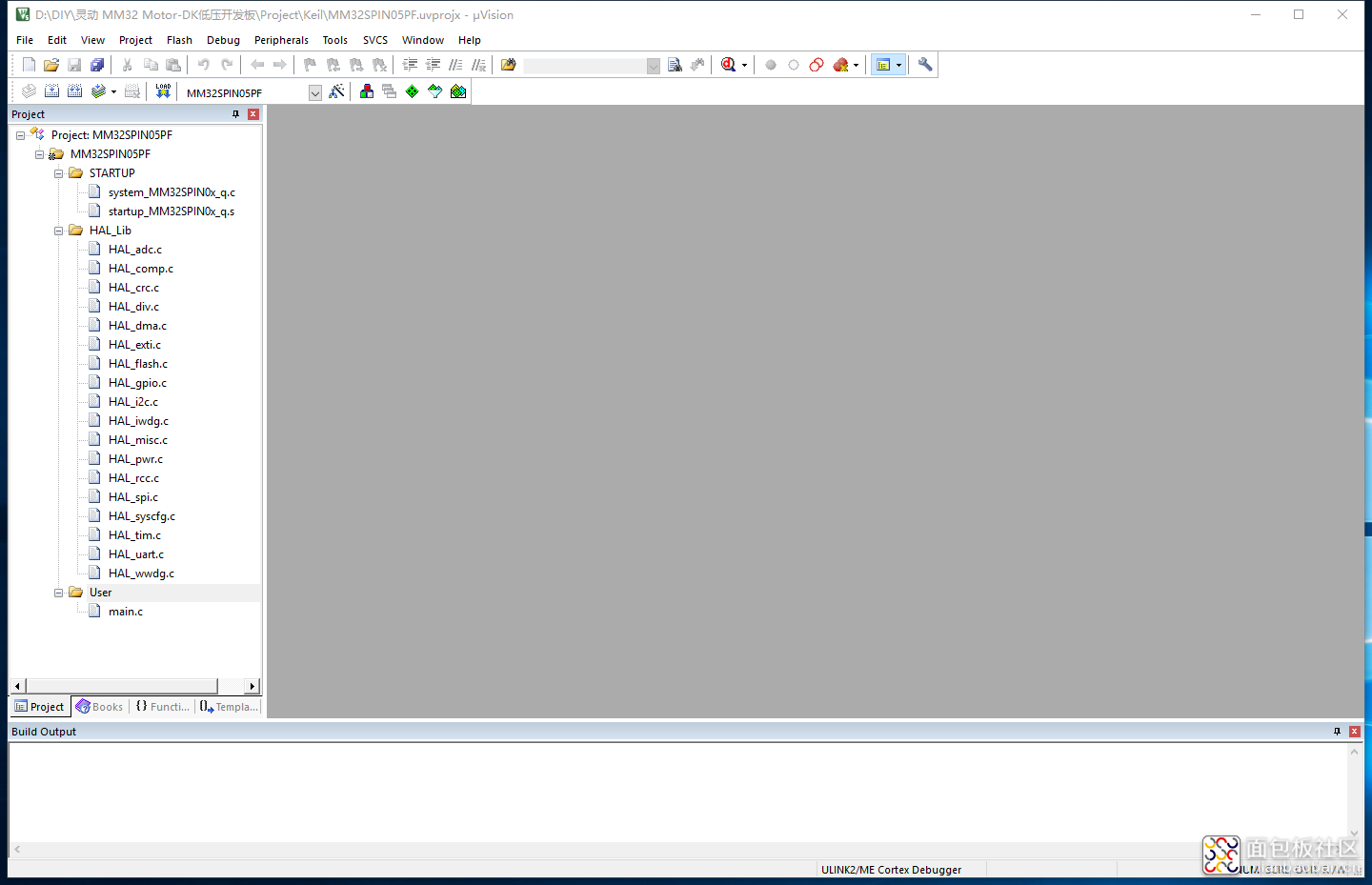The height and width of the screenshot is (885, 1372).
Task: Open Manage Project Items colored blocks icon
Action: coord(366,91)
